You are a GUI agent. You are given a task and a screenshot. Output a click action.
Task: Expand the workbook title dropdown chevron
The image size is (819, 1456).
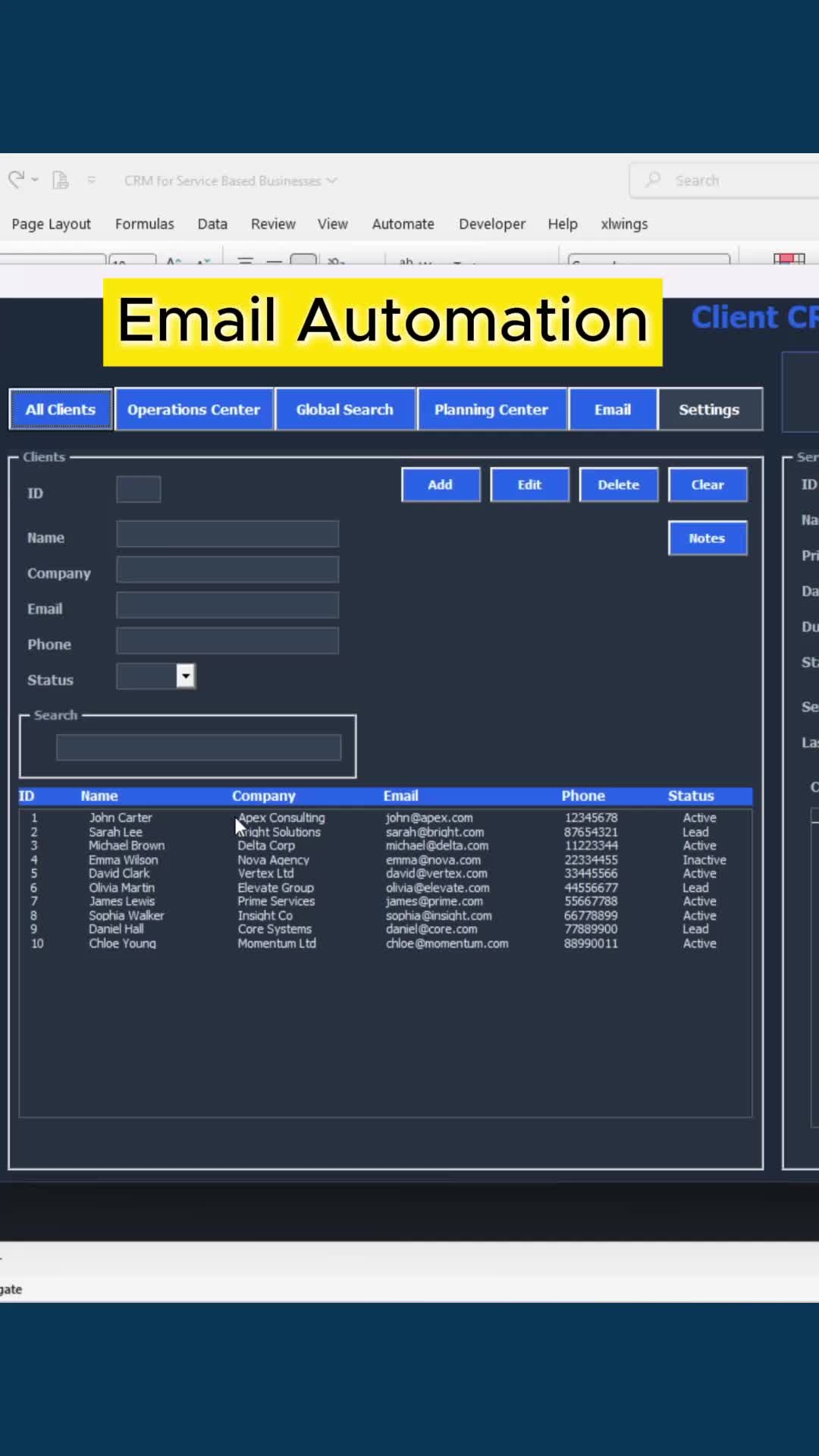(x=331, y=180)
